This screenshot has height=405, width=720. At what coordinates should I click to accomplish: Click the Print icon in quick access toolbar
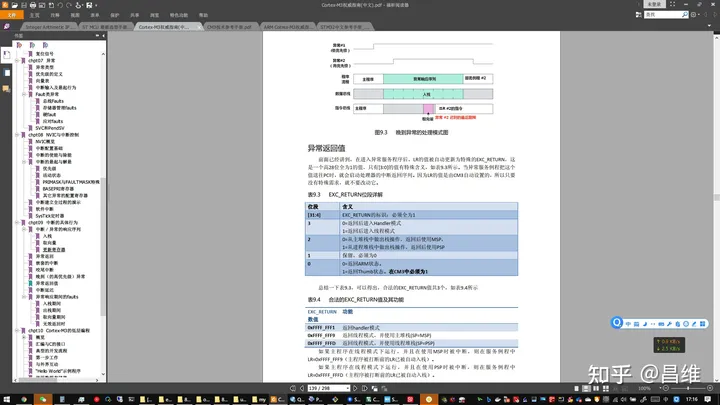click(x=33, y=5)
